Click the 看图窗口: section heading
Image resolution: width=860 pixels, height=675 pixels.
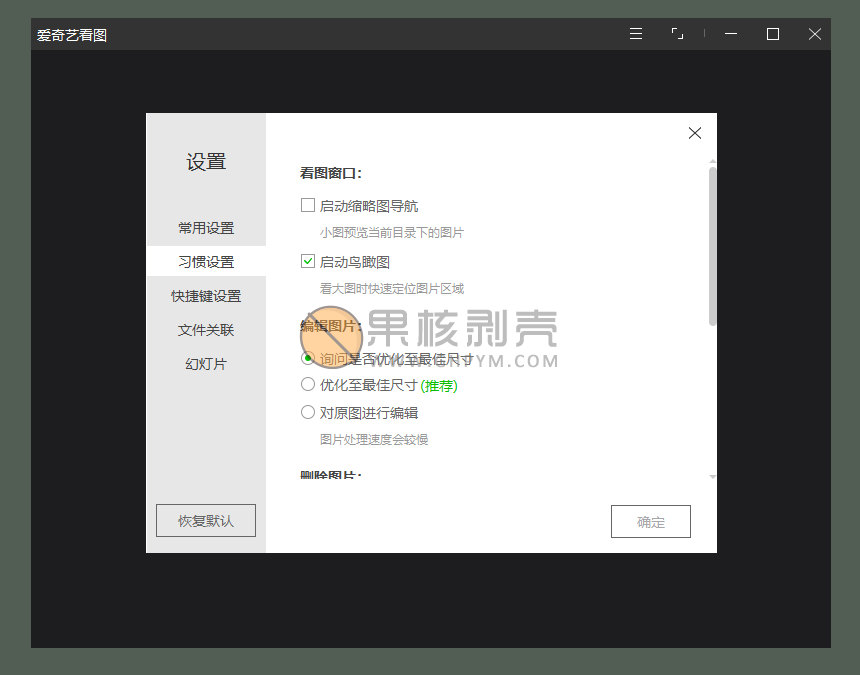click(x=331, y=173)
